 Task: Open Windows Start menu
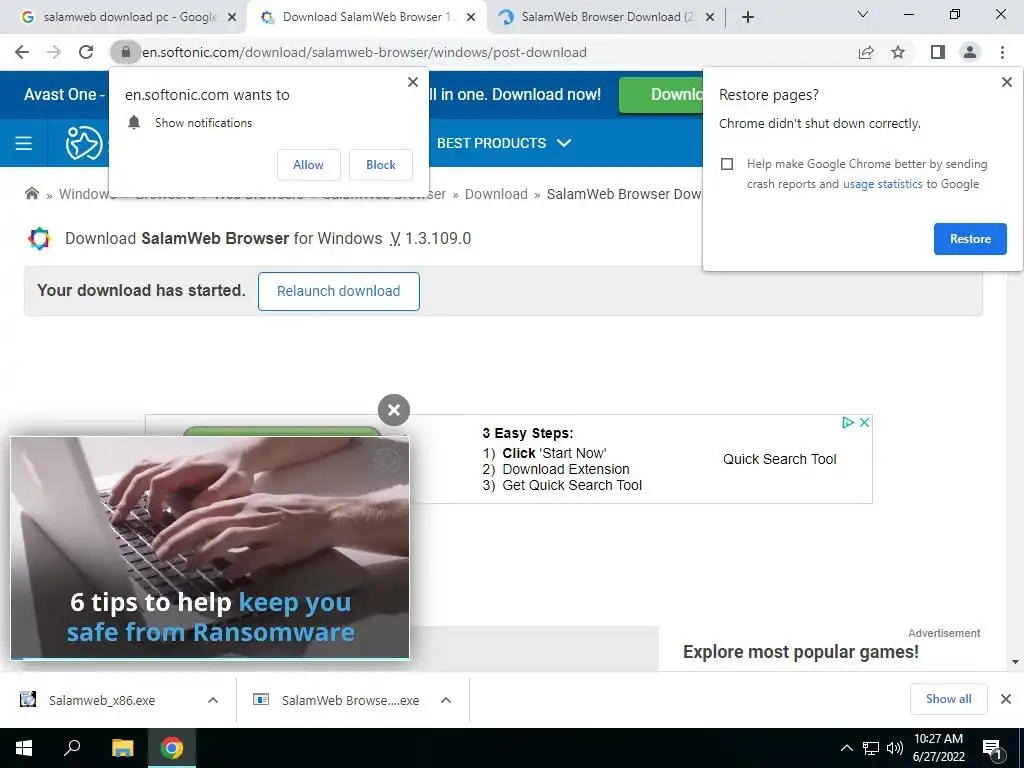click(x=24, y=748)
